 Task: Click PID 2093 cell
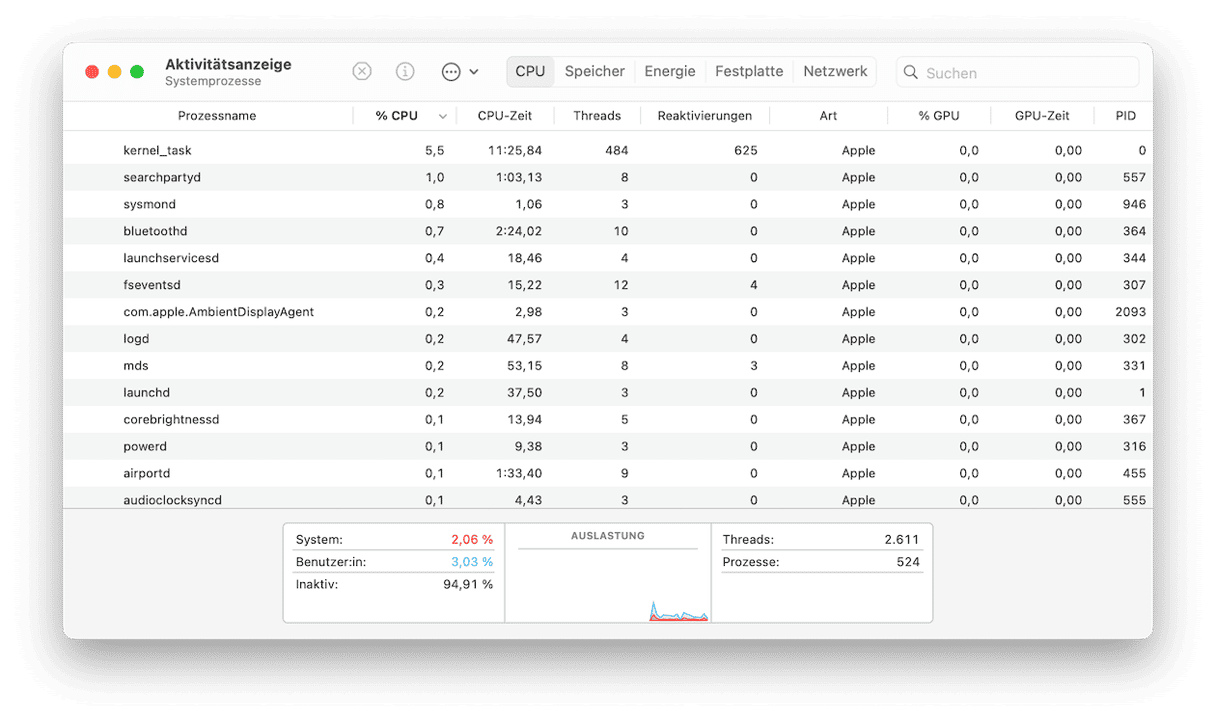1130,312
